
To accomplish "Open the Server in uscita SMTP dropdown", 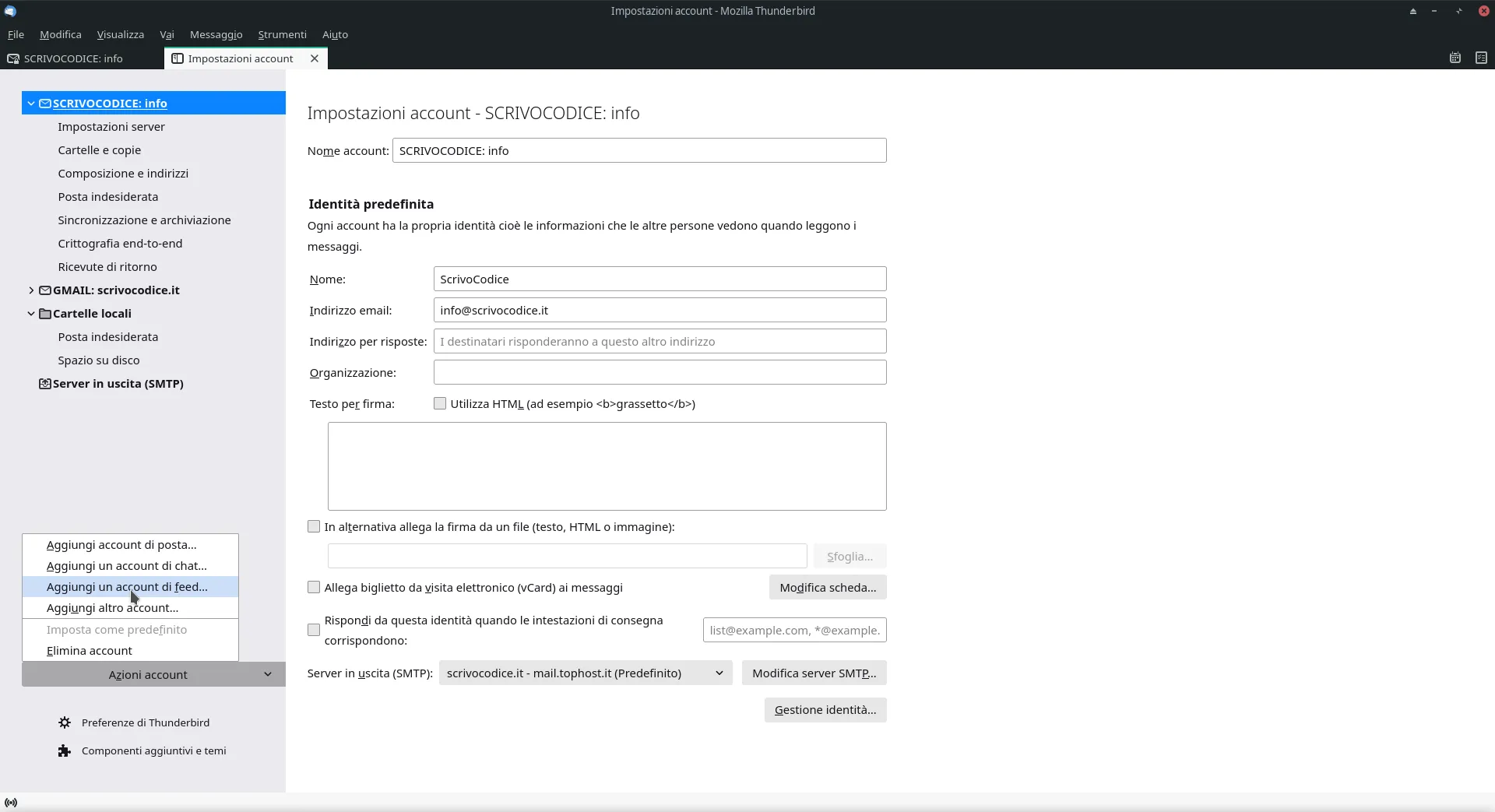I will [586, 673].
